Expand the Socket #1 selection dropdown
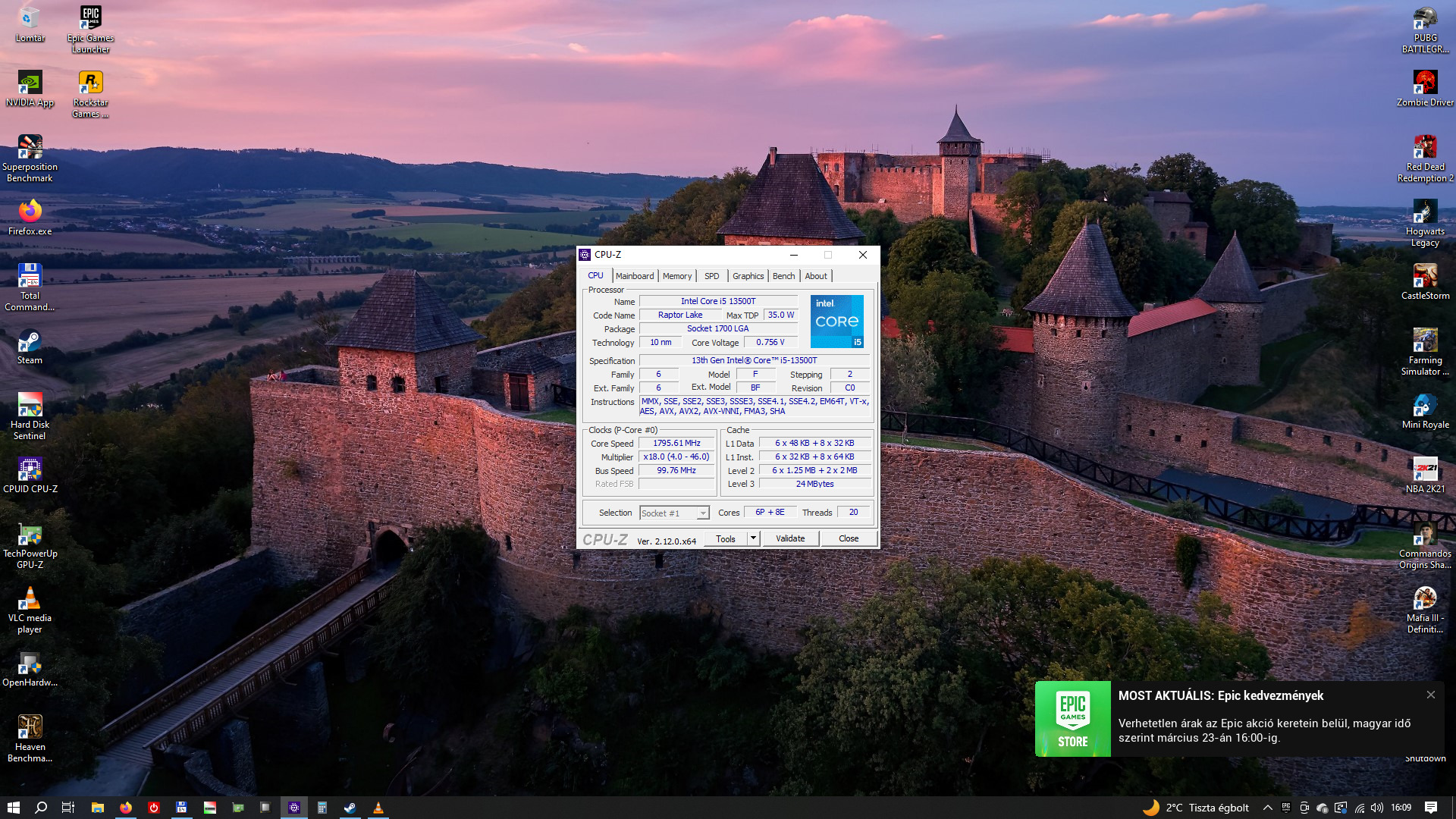Viewport: 1456px width, 819px height. [x=703, y=513]
